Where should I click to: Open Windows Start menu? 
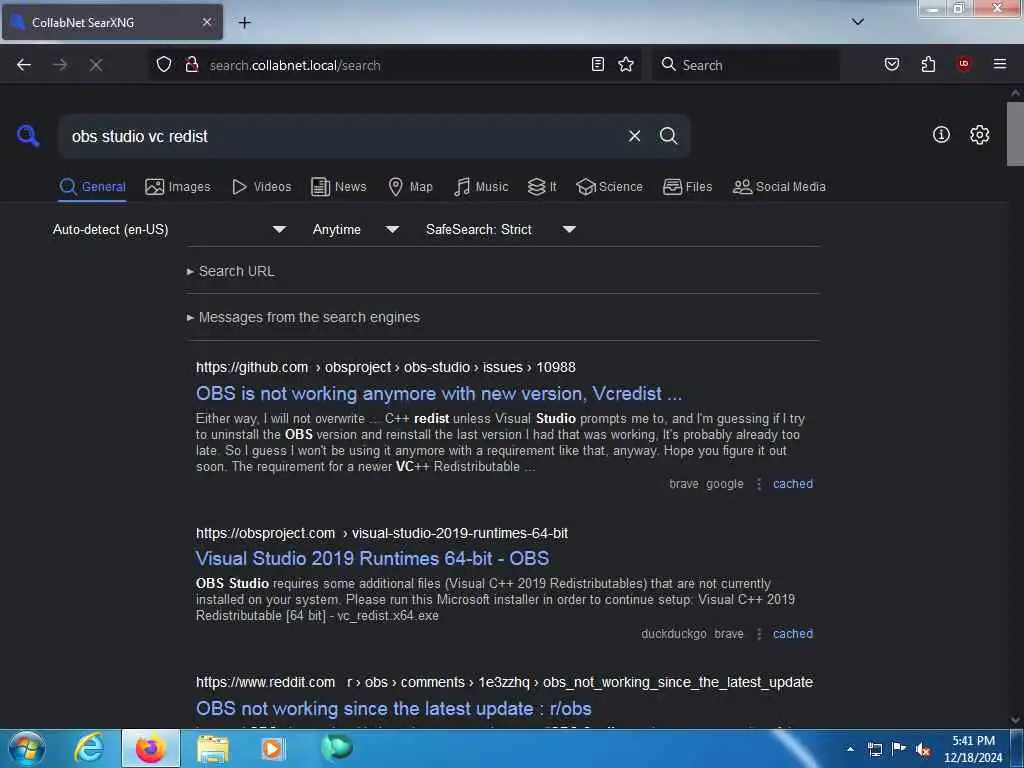[x=27, y=748]
